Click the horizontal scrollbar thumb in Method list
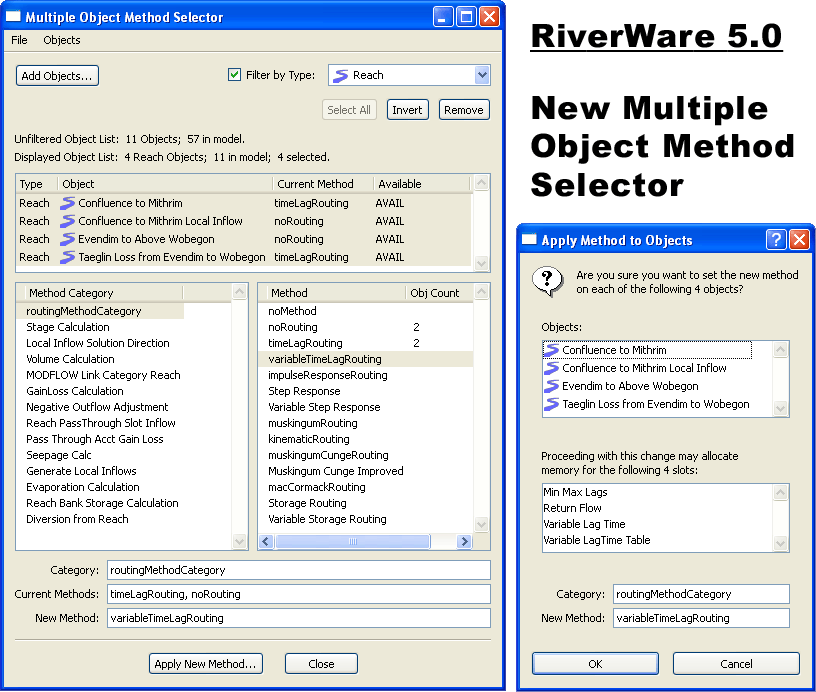The height and width of the screenshot is (692, 816). point(353,542)
